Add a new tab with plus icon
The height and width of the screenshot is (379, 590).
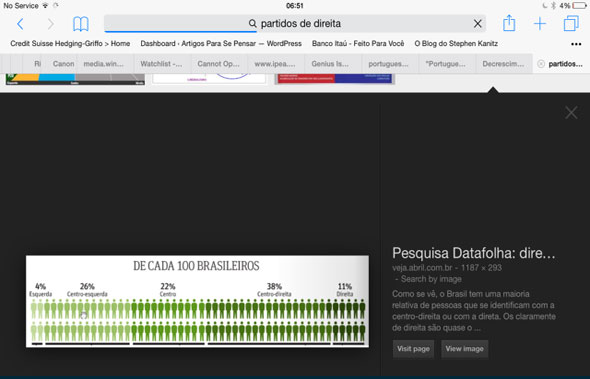point(540,24)
